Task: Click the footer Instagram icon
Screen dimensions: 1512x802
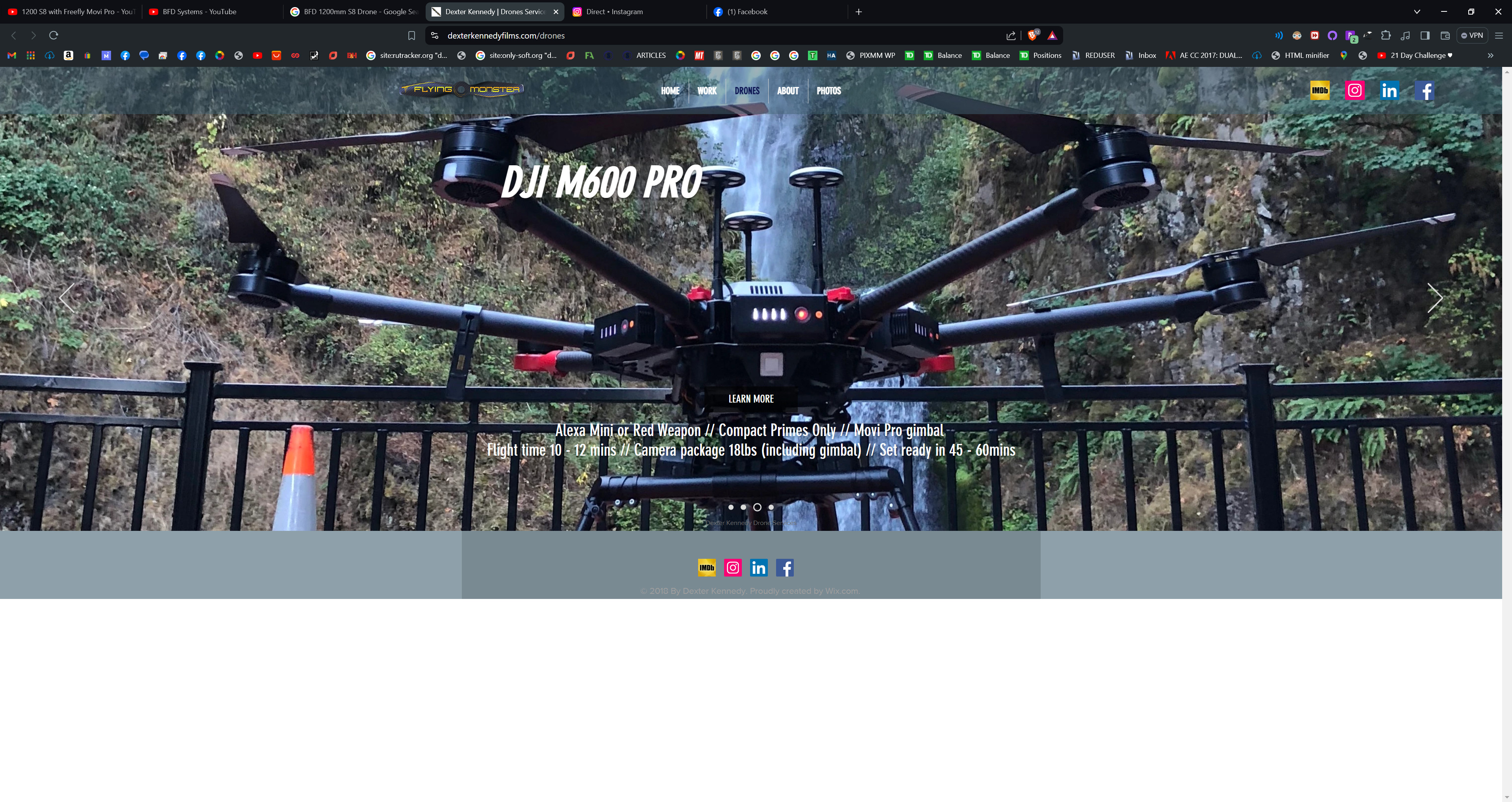Action: [732, 567]
